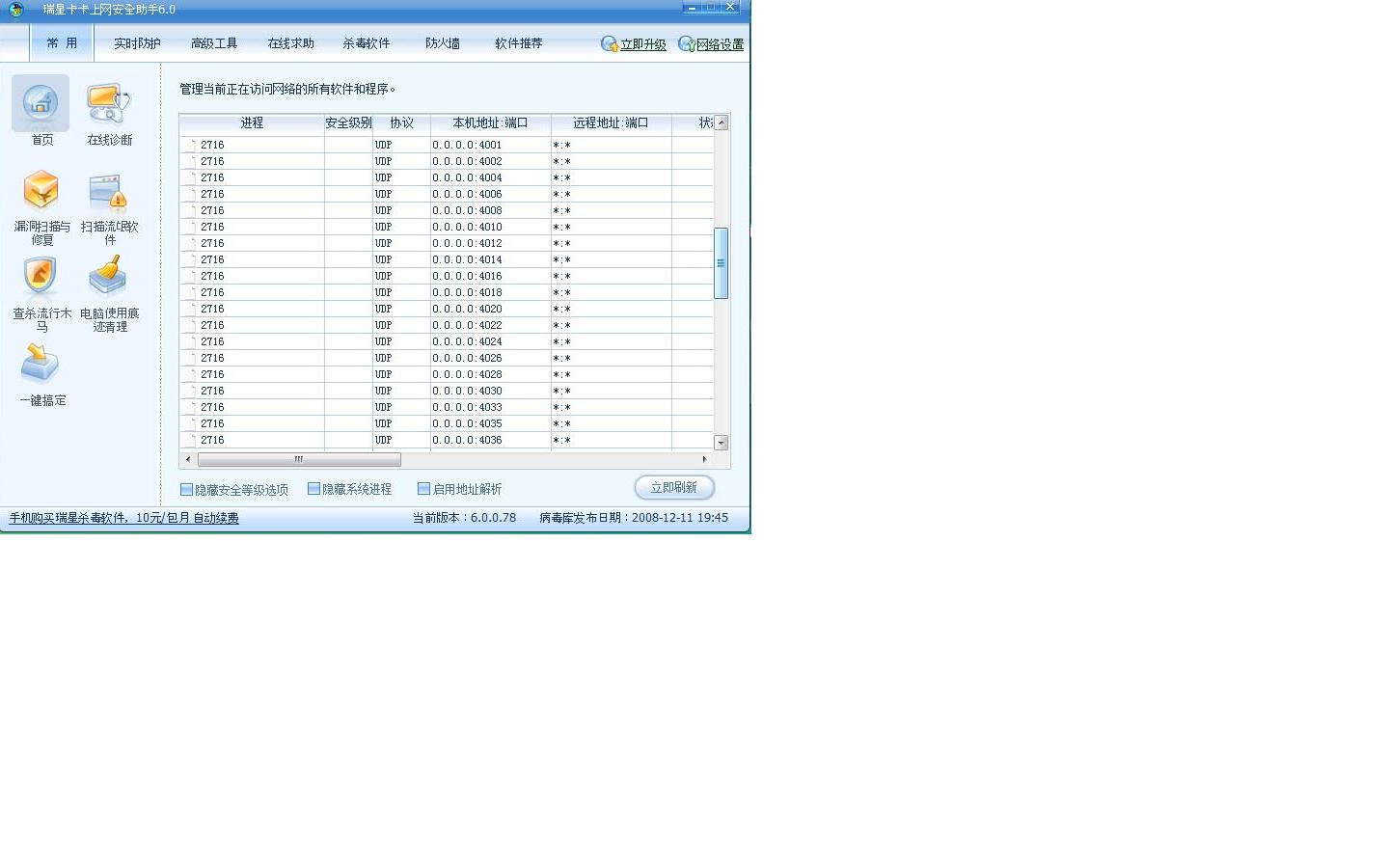Viewport: 1389px width, 868px height.
Task: Select the row with address 0.0.0.0:4020
Action: click(x=447, y=309)
